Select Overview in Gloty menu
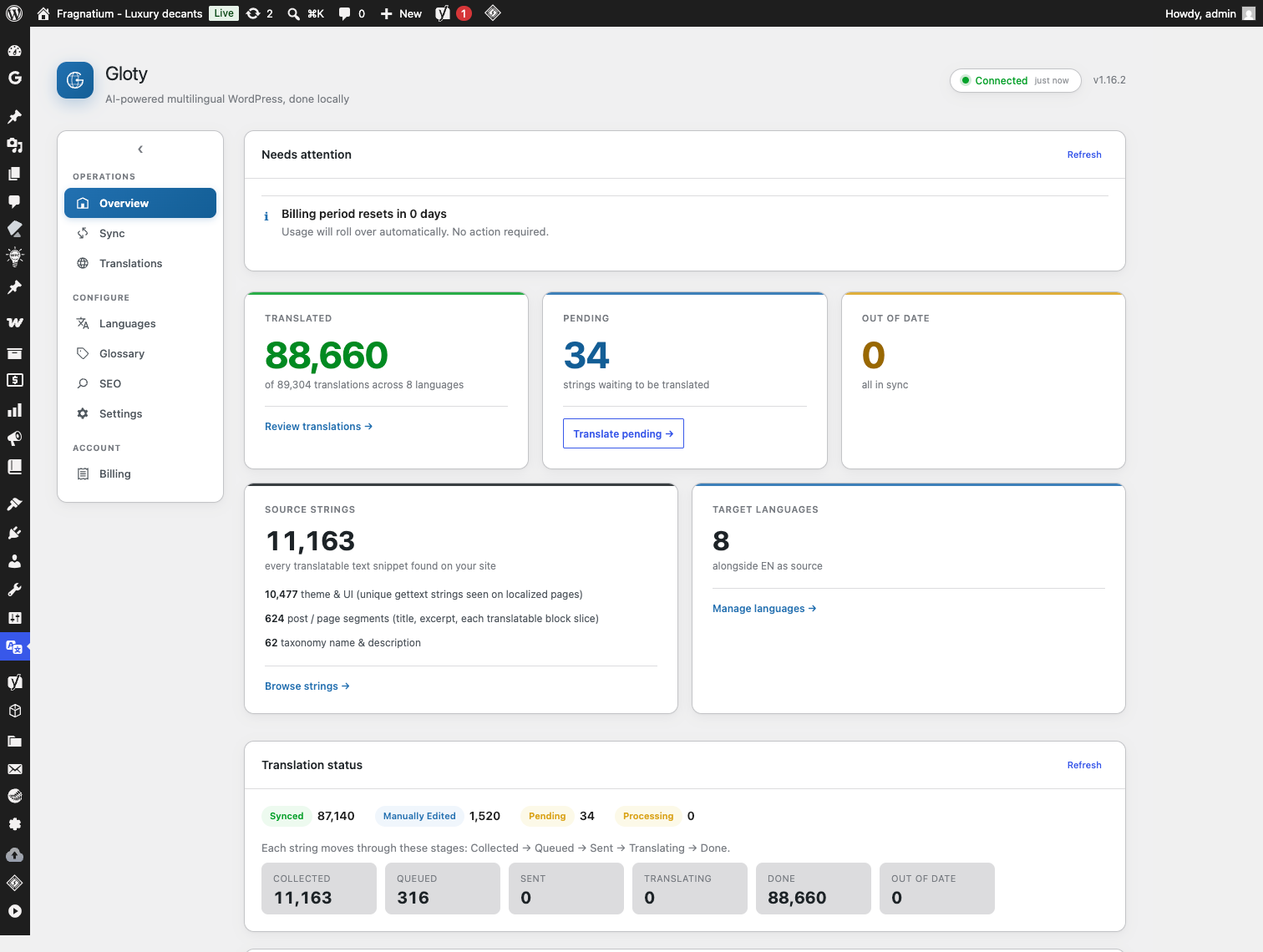This screenshot has width=1263, height=952. coord(140,203)
